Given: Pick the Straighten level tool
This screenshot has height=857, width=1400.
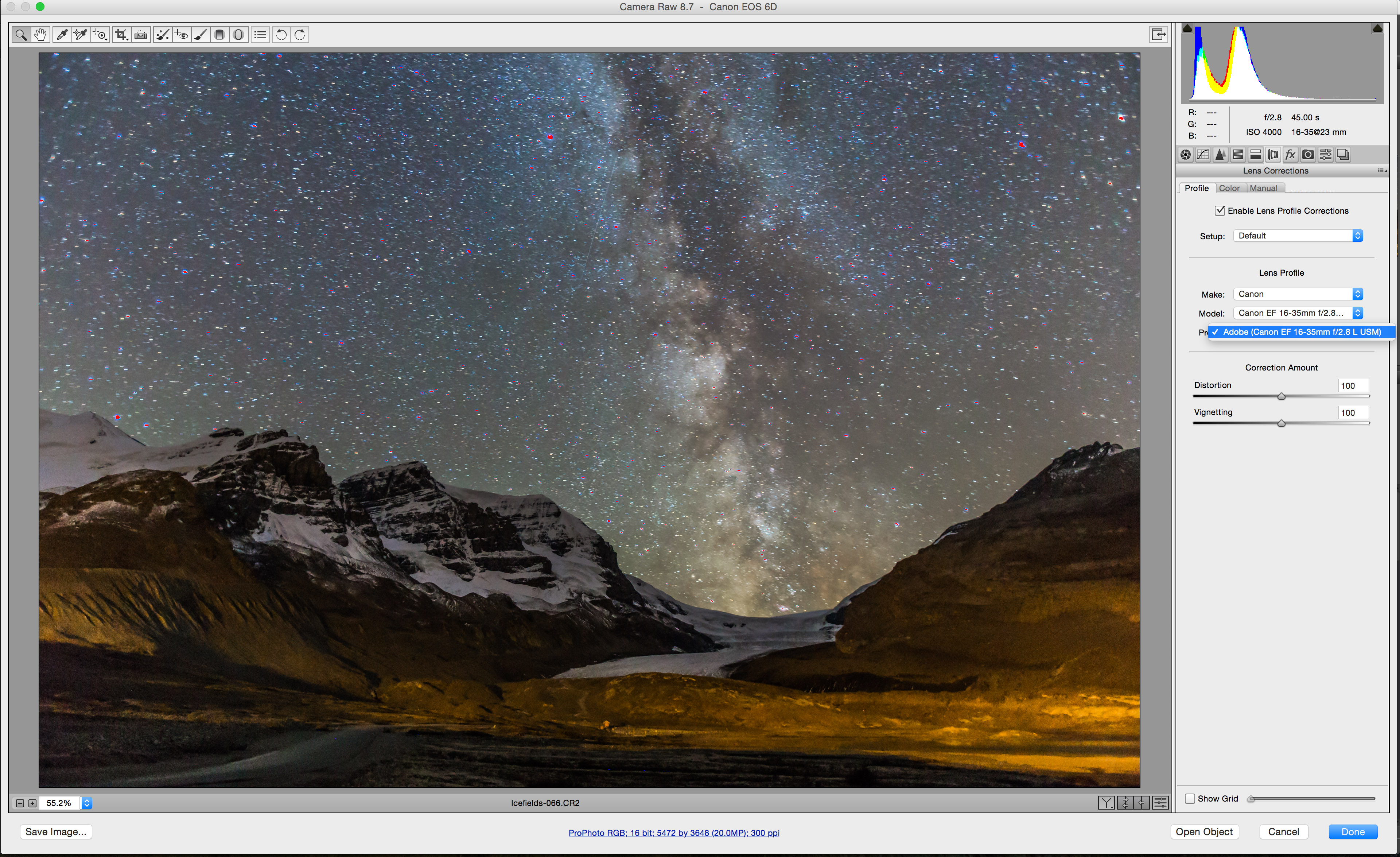Looking at the screenshot, I should (x=140, y=35).
